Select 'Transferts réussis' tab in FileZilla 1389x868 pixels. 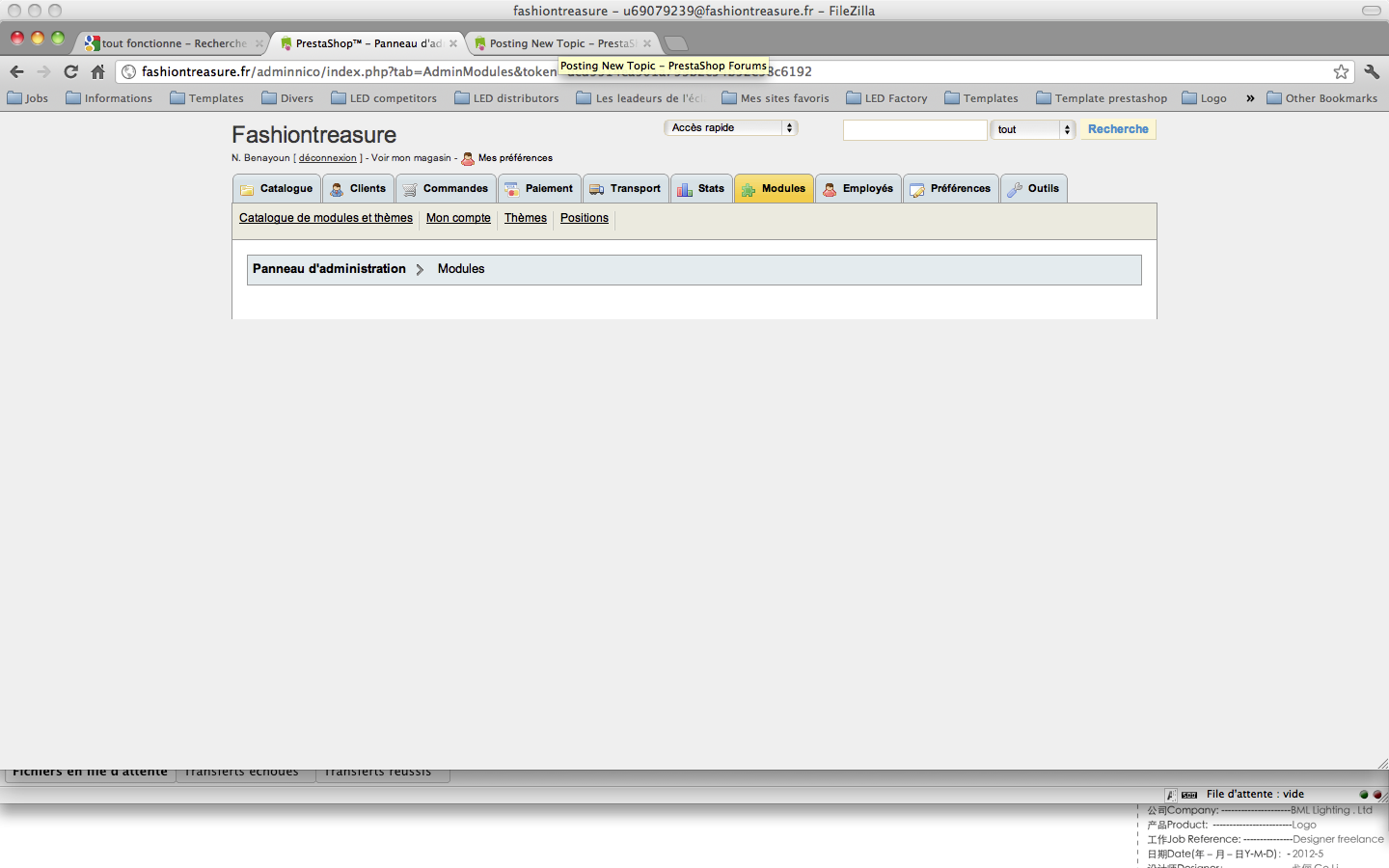click(382, 773)
